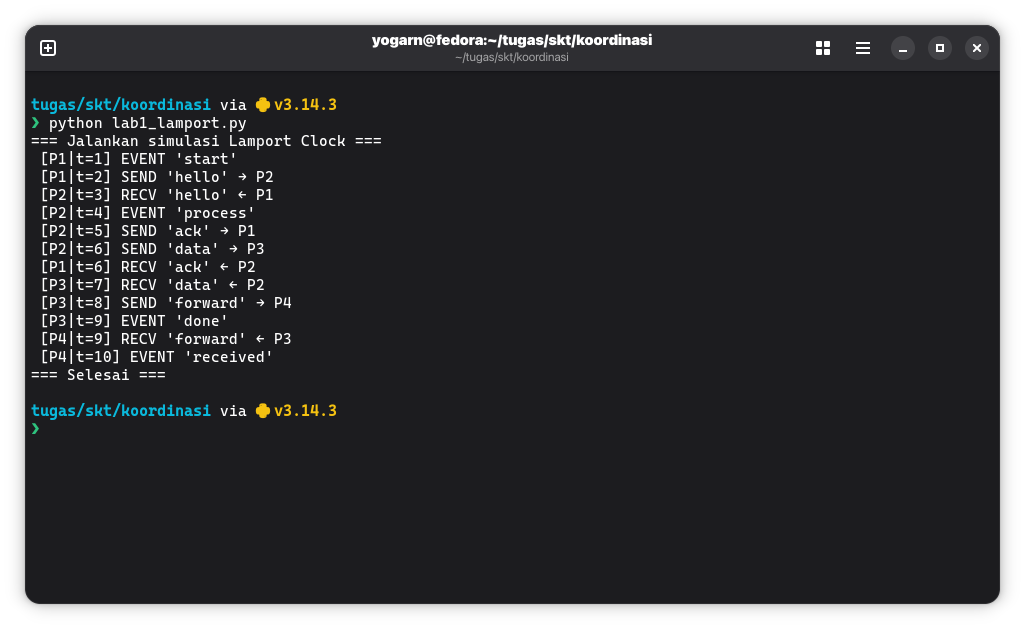Click the command python lab1_lamport.py
The image size is (1025, 629).
point(148,124)
